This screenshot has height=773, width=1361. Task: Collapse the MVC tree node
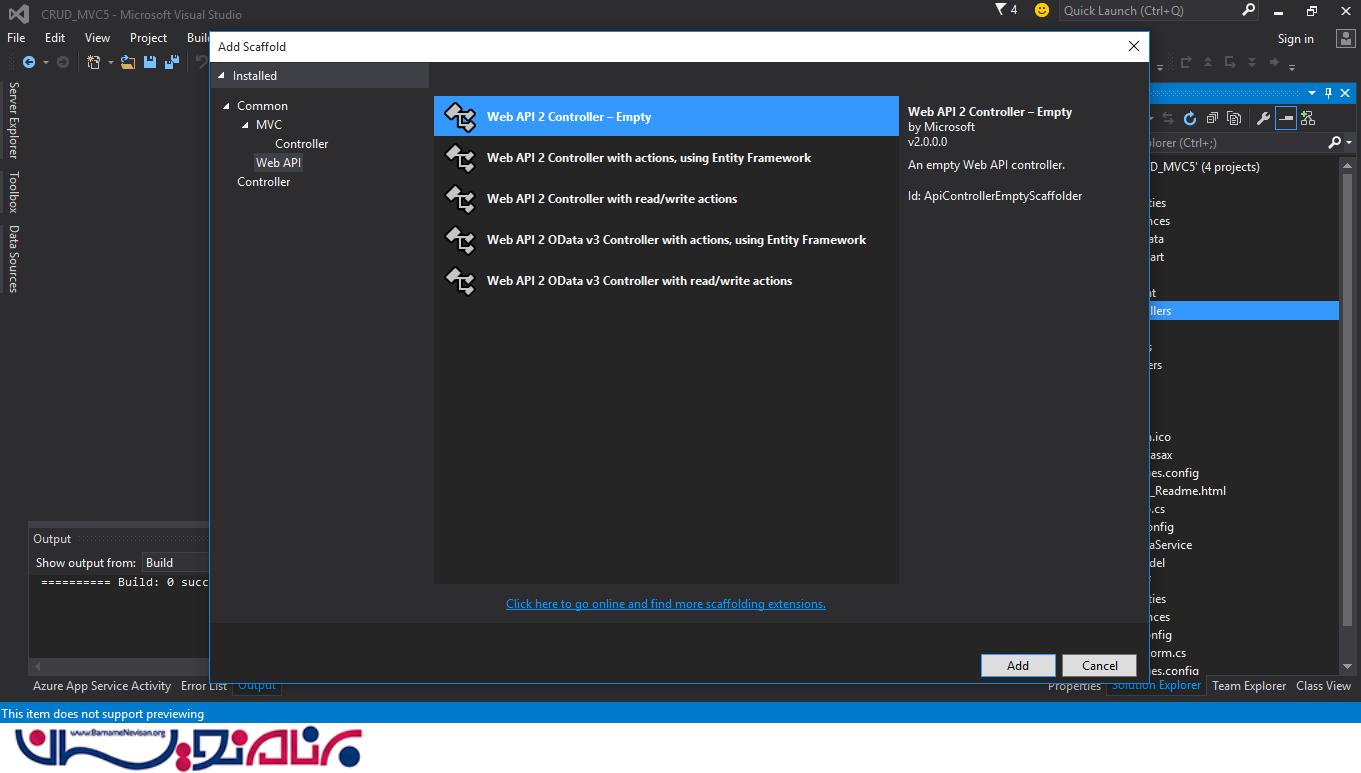click(246, 125)
